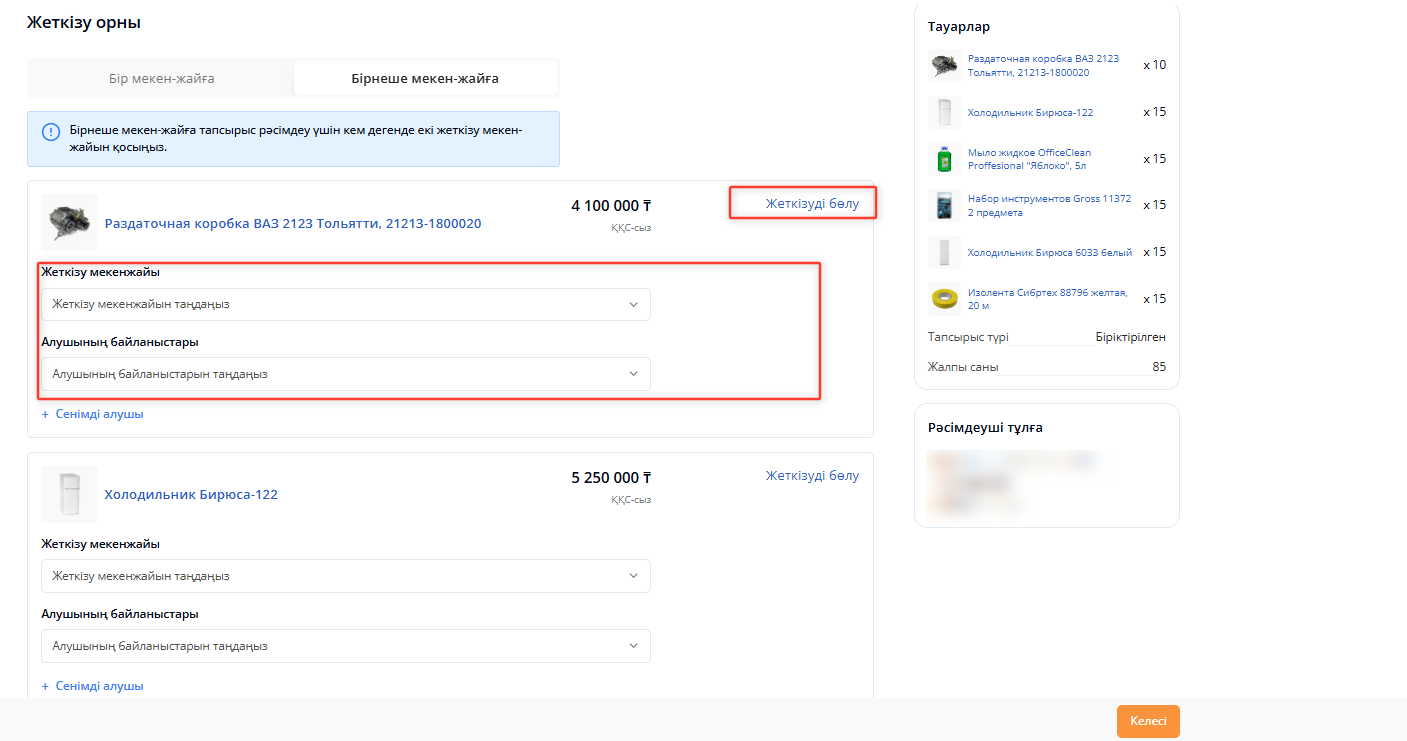Expand recipient contacts dropdown for Холодильник Бирюса-122
Screen dimensions: 1407x741
click(345, 646)
